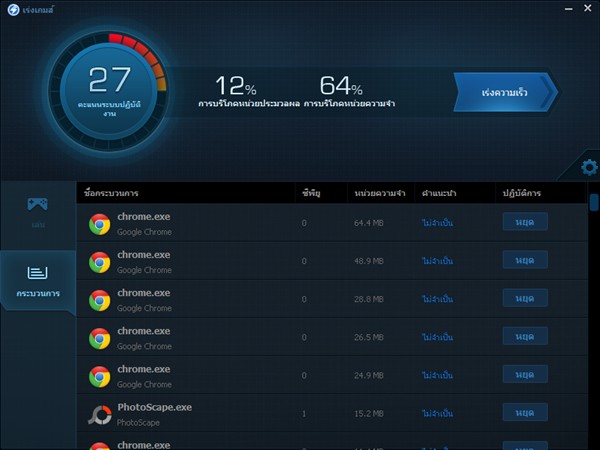Stop the chrome.exe process using 28.8 MB

pyautogui.click(x=525, y=298)
